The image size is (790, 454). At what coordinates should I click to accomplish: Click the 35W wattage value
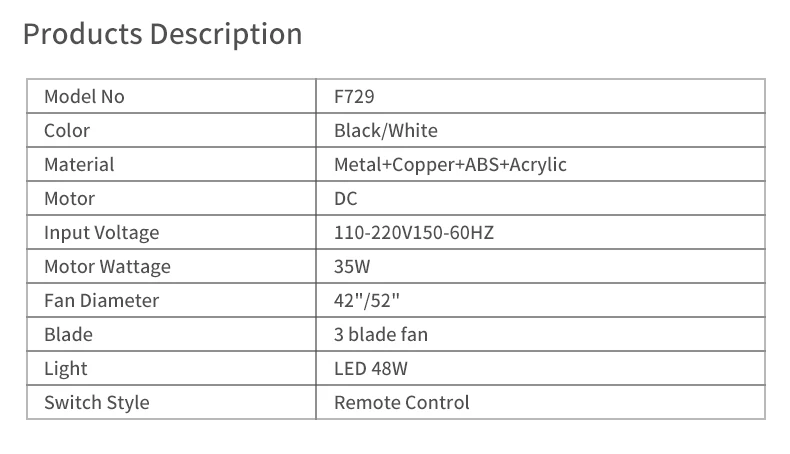(x=352, y=267)
